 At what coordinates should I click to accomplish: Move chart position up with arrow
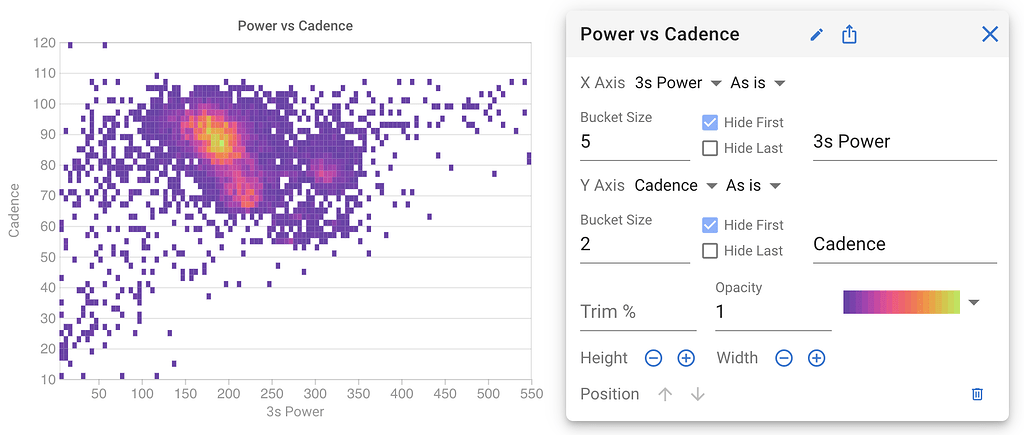665,394
